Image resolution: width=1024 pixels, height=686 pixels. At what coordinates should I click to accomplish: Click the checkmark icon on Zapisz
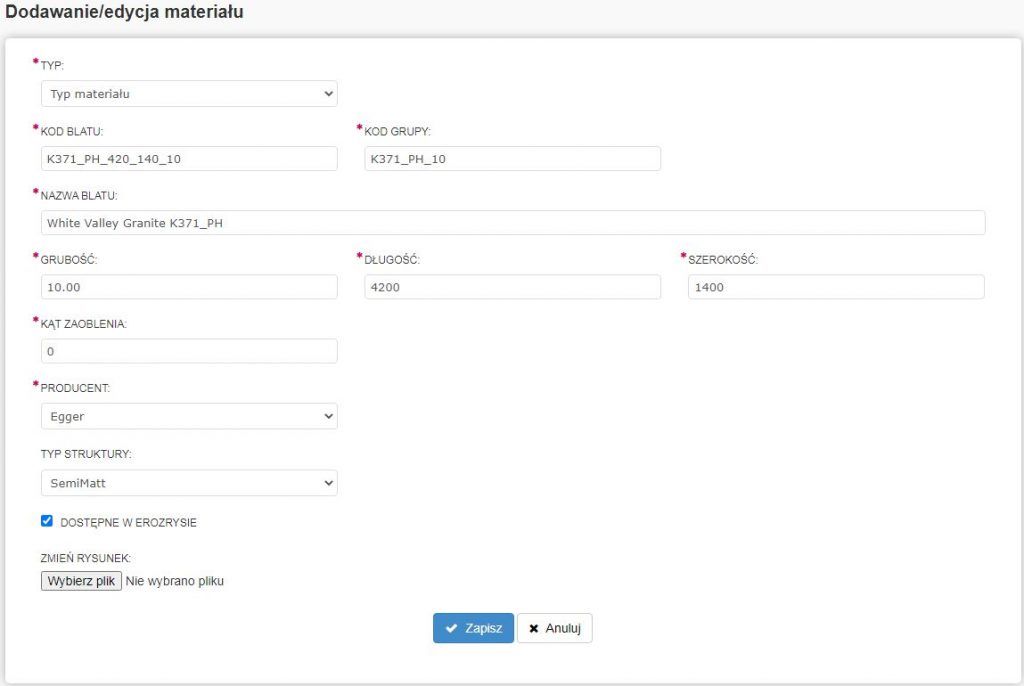(452, 629)
